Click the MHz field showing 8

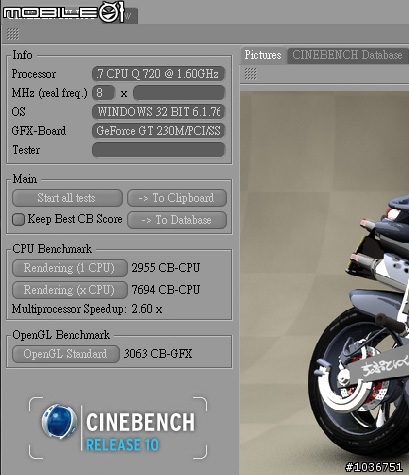click(x=103, y=92)
